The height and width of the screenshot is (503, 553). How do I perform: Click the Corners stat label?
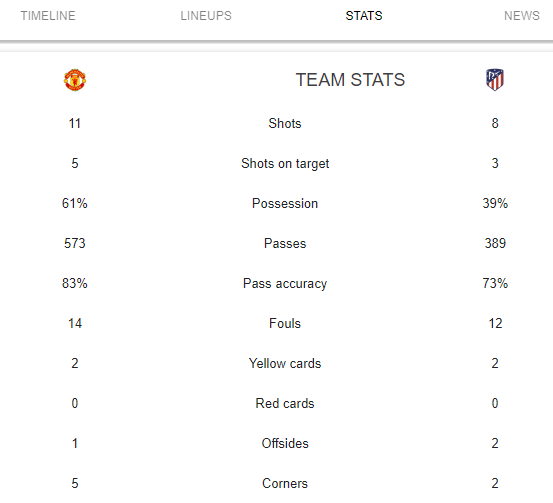pos(285,483)
